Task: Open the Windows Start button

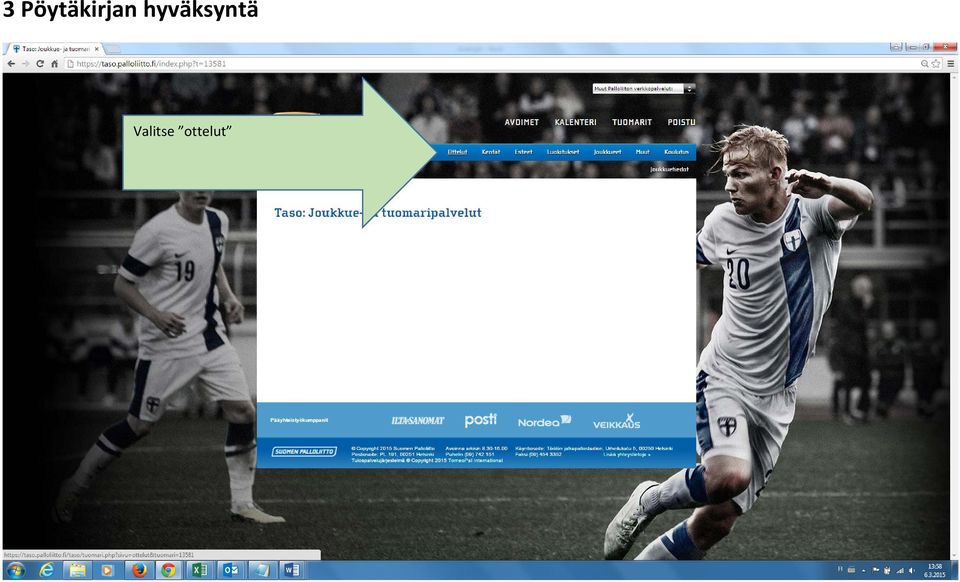Action: [15, 571]
